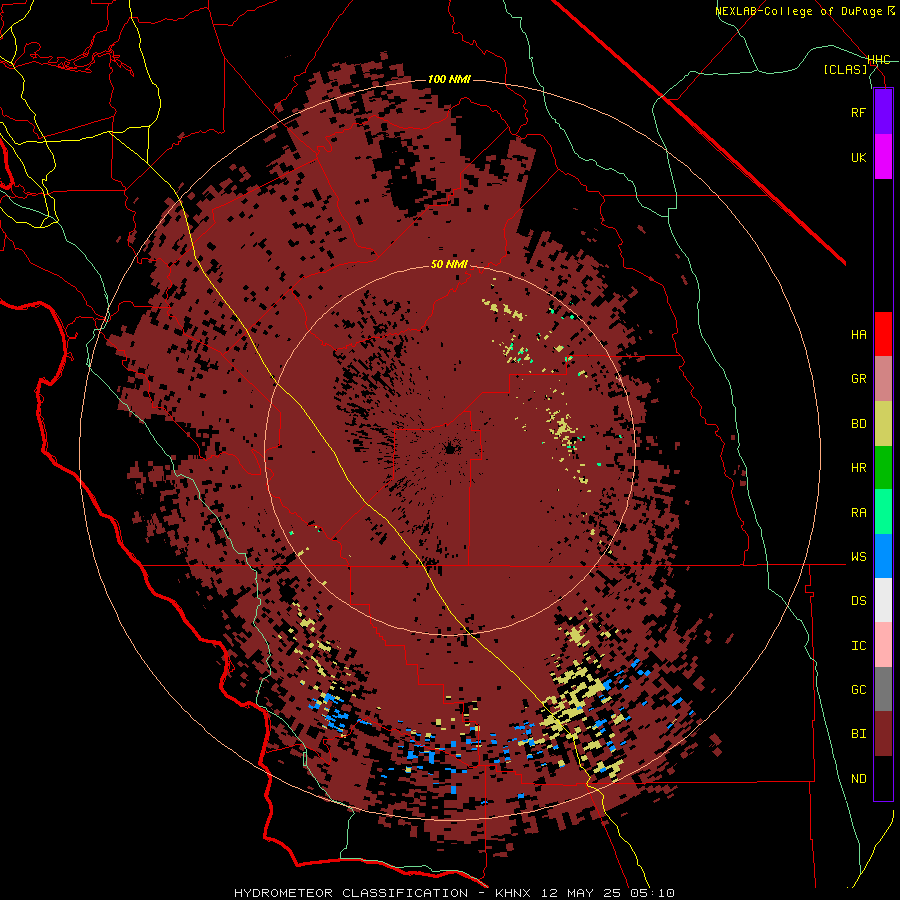
Task: Select the GR pink legend swatch
Action: point(883,379)
